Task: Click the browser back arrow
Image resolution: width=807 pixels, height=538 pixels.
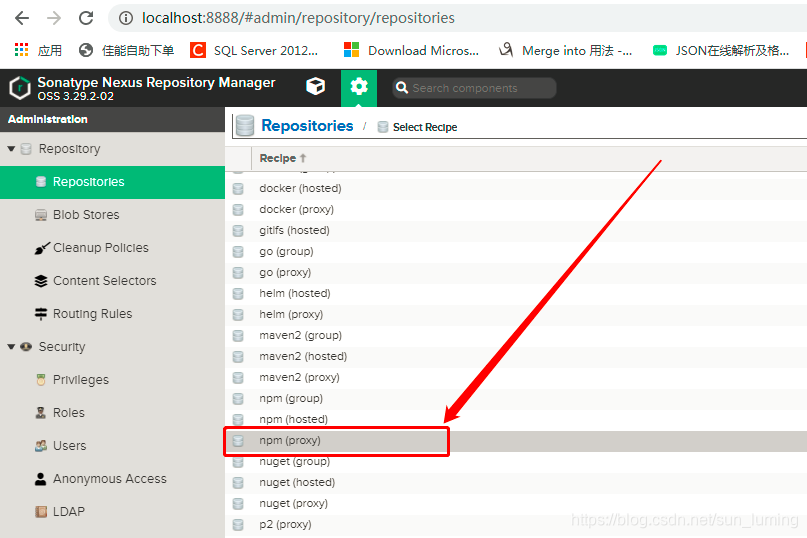Action: point(22,18)
